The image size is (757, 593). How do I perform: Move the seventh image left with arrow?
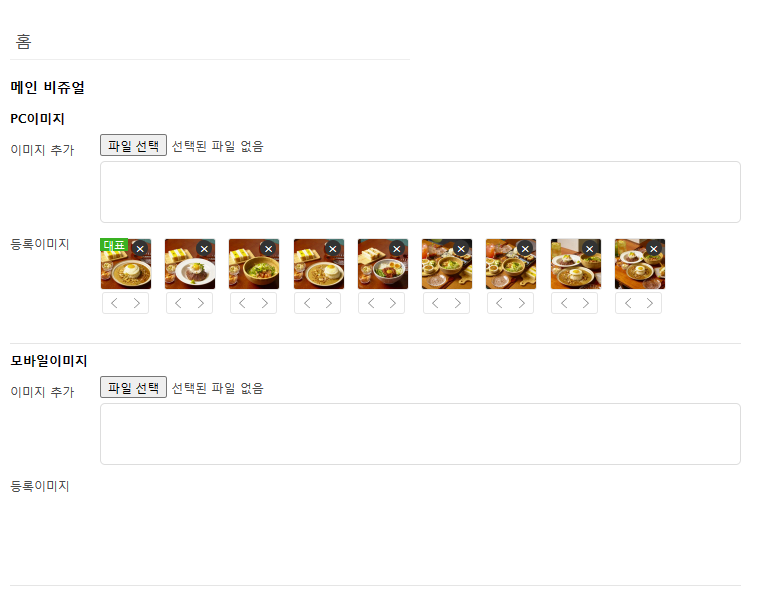click(499, 303)
